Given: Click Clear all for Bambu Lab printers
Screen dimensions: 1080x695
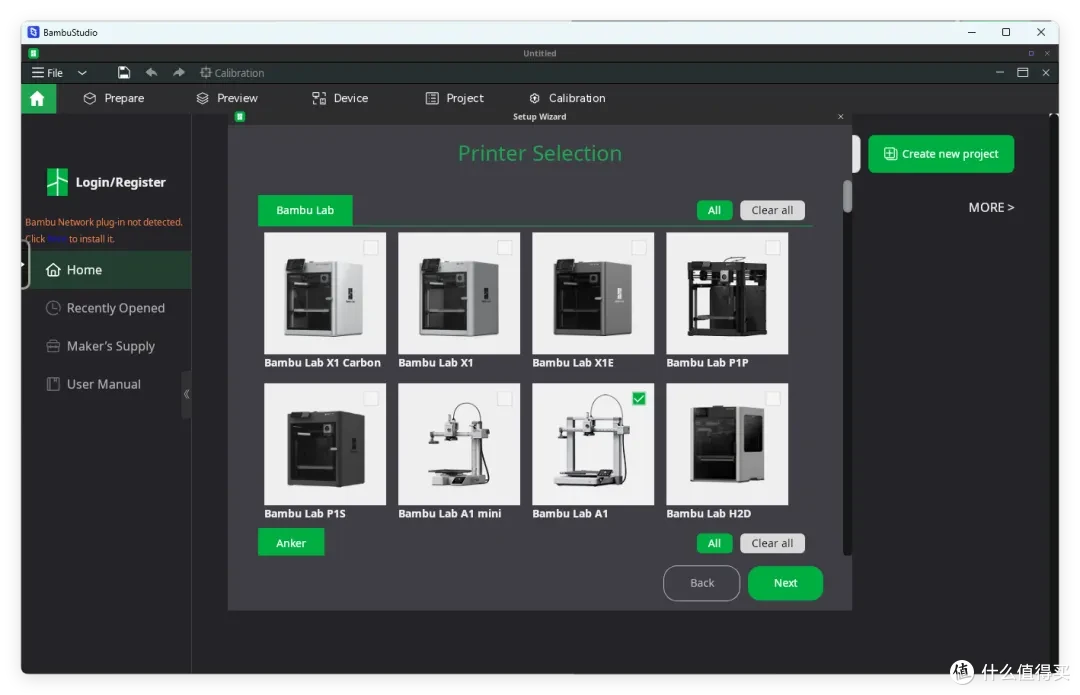Looking at the screenshot, I should point(772,210).
